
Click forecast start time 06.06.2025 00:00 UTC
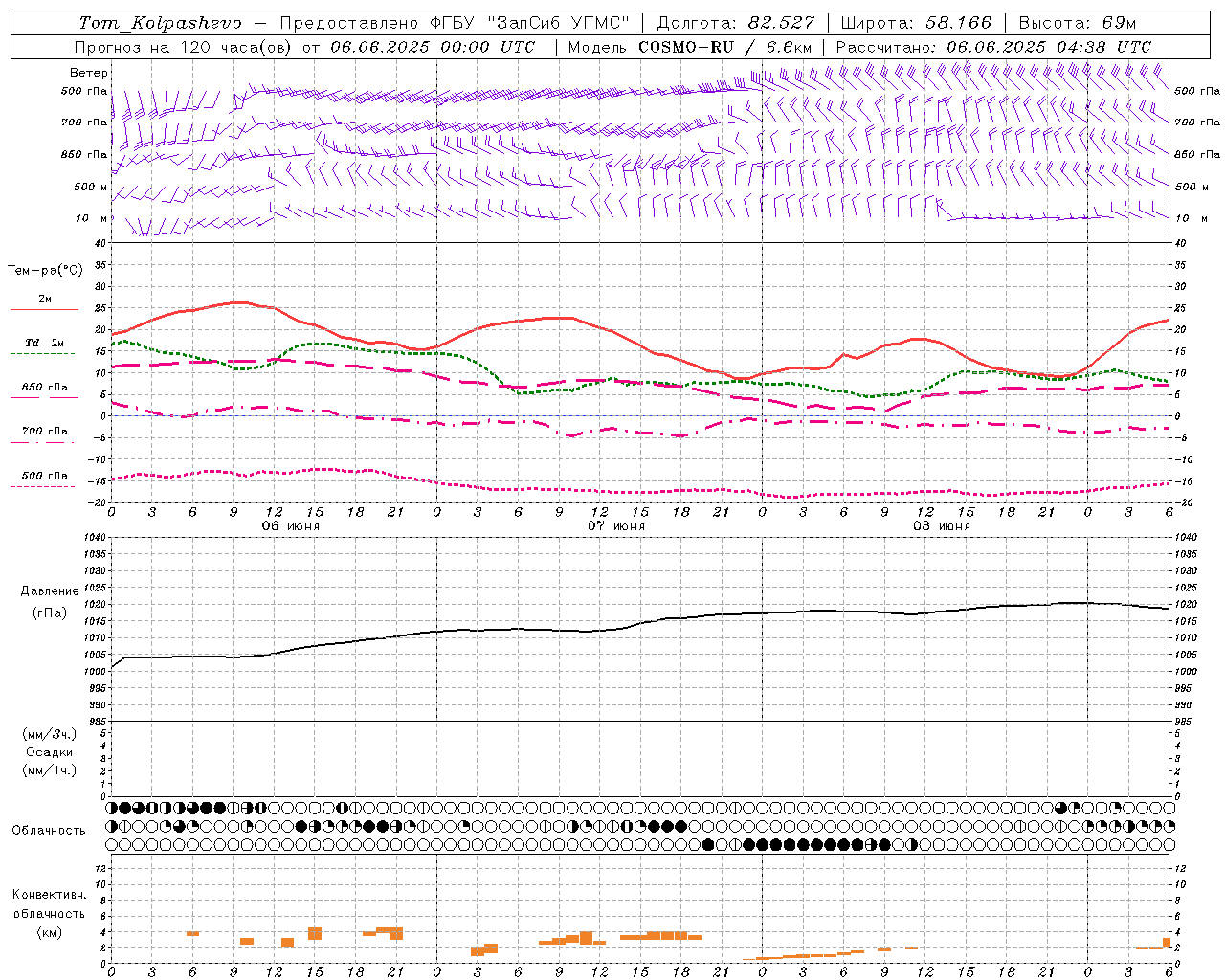tap(433, 47)
